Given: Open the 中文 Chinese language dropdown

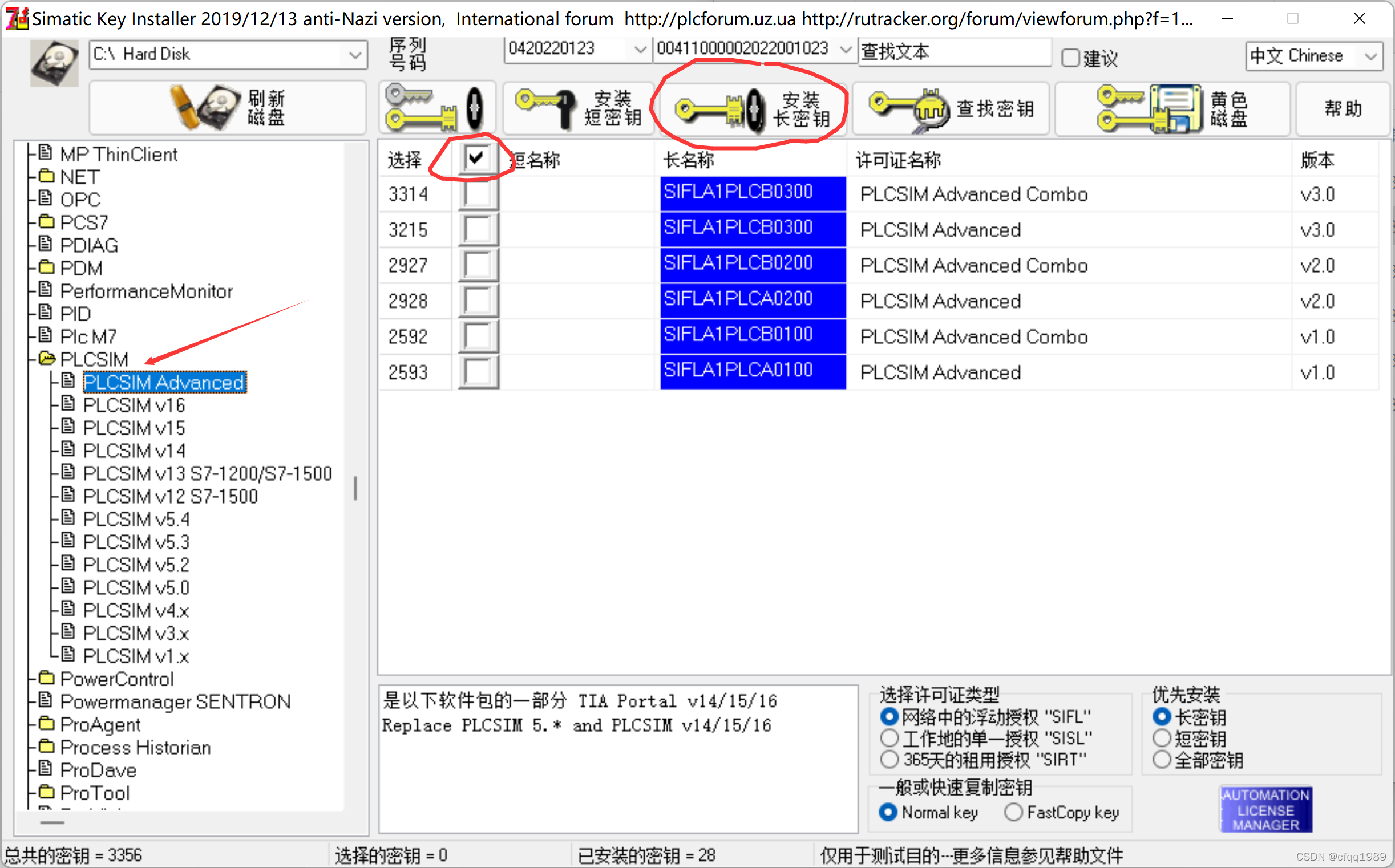Looking at the screenshot, I should pyautogui.click(x=1370, y=56).
